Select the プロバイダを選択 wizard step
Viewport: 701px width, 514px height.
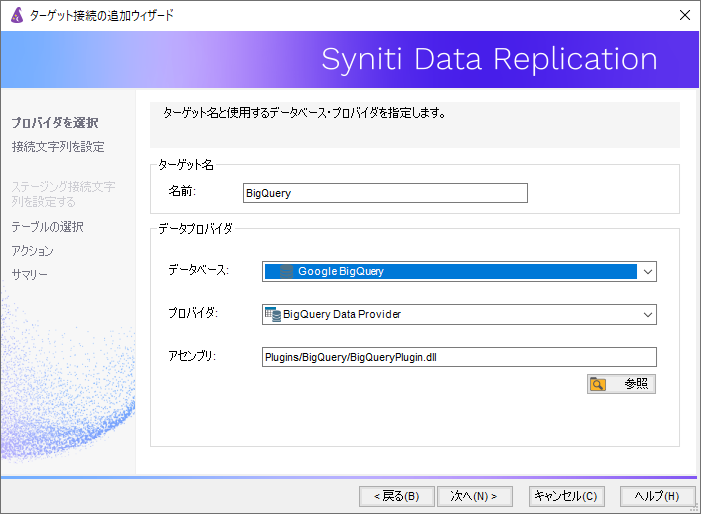pyautogui.click(x=55, y=122)
